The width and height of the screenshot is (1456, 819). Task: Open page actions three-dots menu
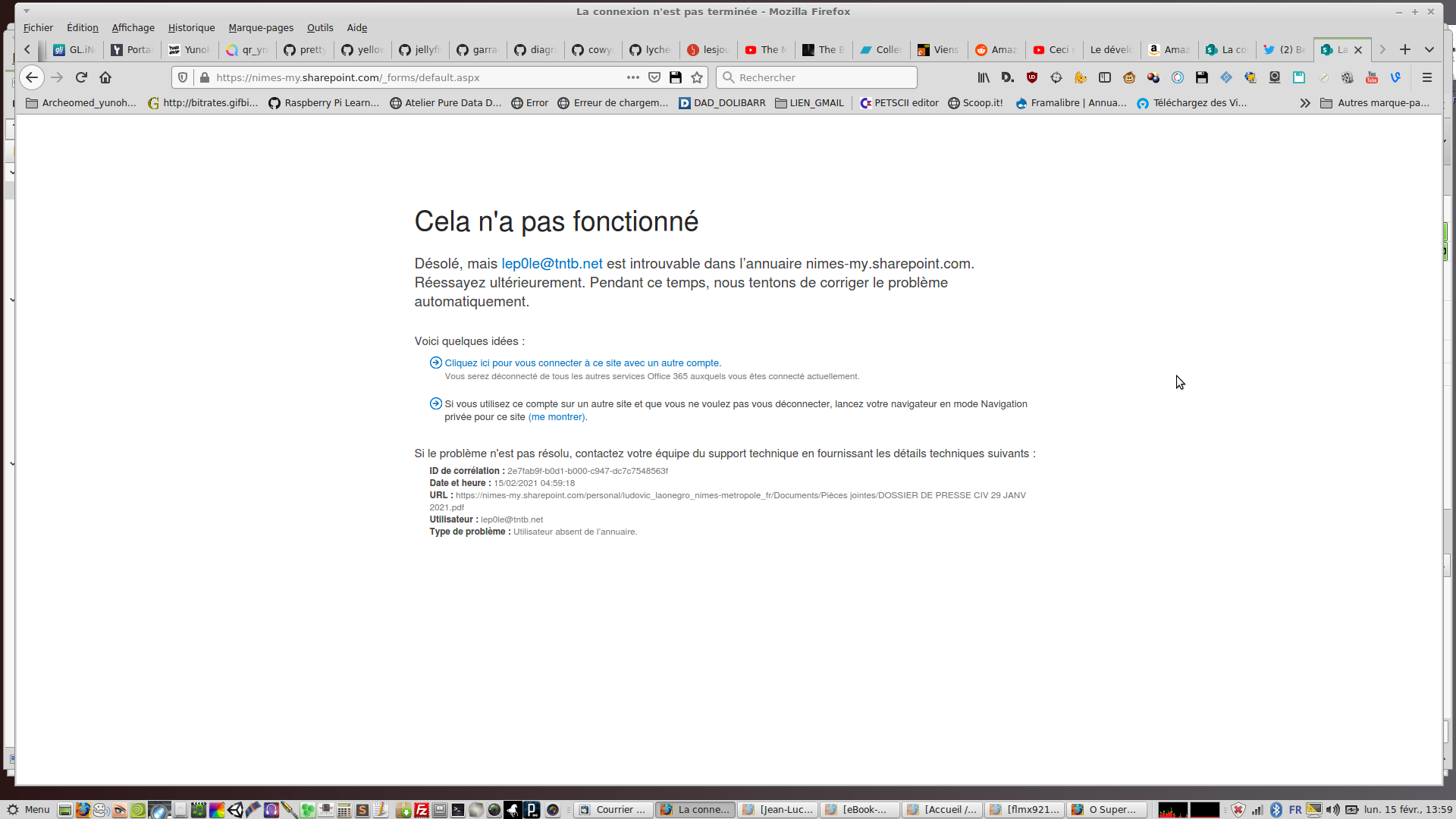click(x=632, y=77)
